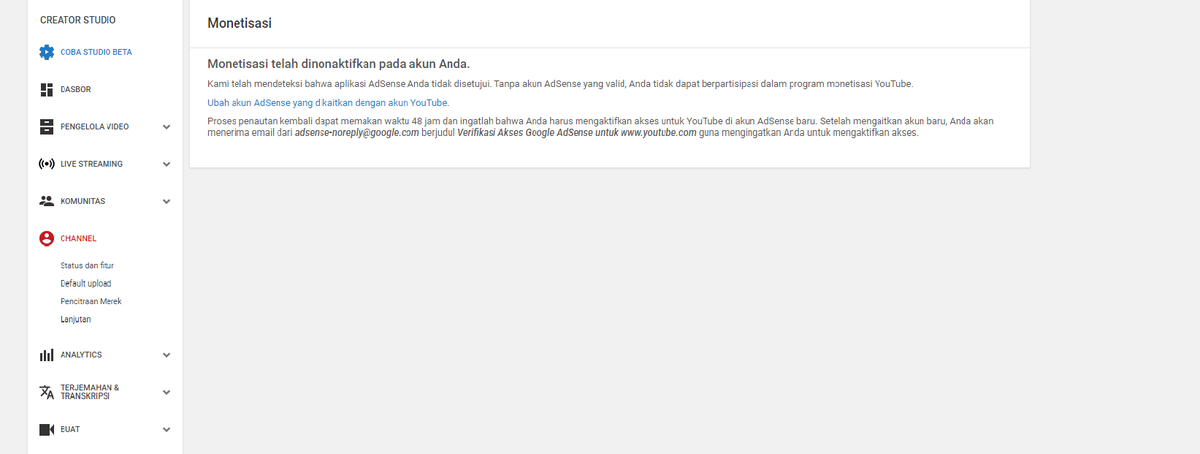1200x454 pixels.
Task: Click the Coba Studio Beta gear icon
Action: point(46,52)
